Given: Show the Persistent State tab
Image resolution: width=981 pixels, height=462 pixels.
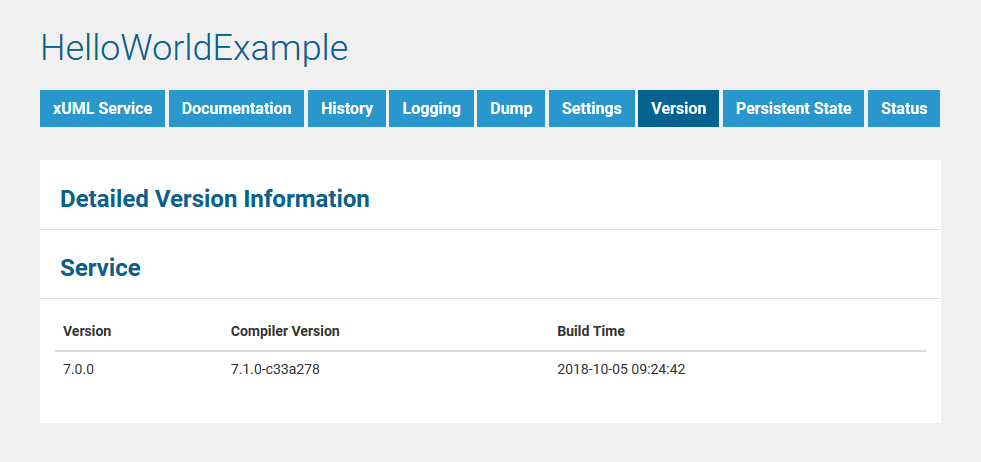Looking at the screenshot, I should [793, 109].
